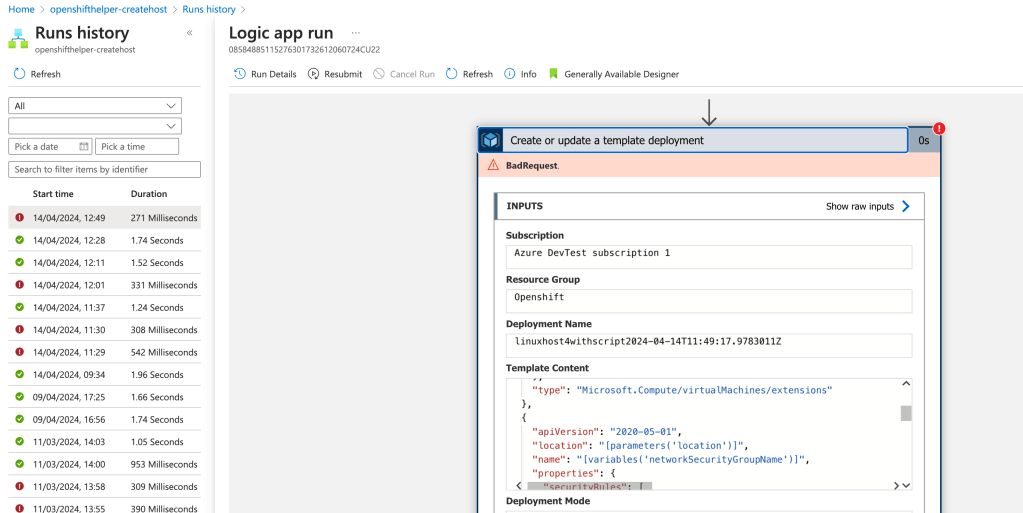Click the Home breadcrumb link
The height and width of the screenshot is (513, 1023).
click(x=22, y=9)
